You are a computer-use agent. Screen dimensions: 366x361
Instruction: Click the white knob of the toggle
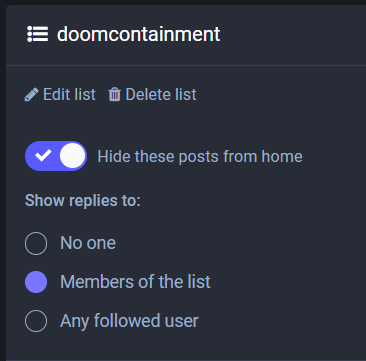[x=72, y=156]
